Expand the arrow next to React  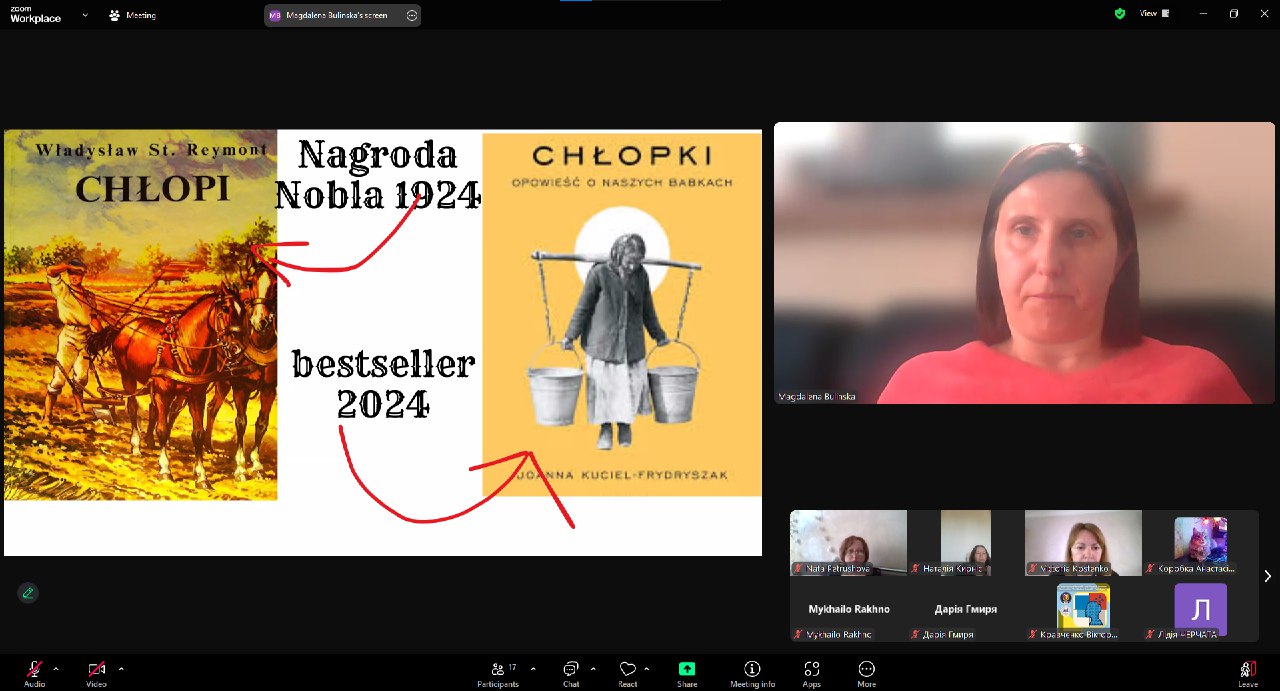(647, 668)
